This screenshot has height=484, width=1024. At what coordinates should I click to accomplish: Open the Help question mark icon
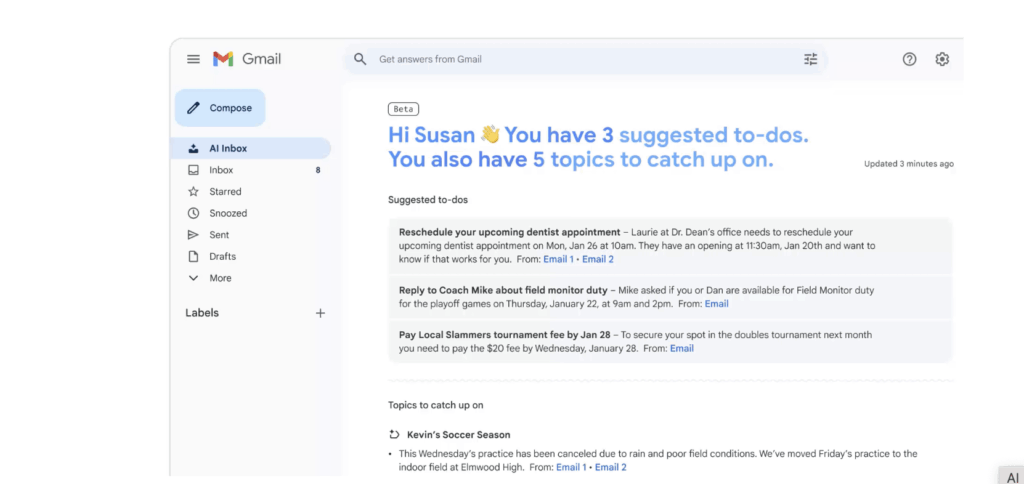tap(909, 59)
